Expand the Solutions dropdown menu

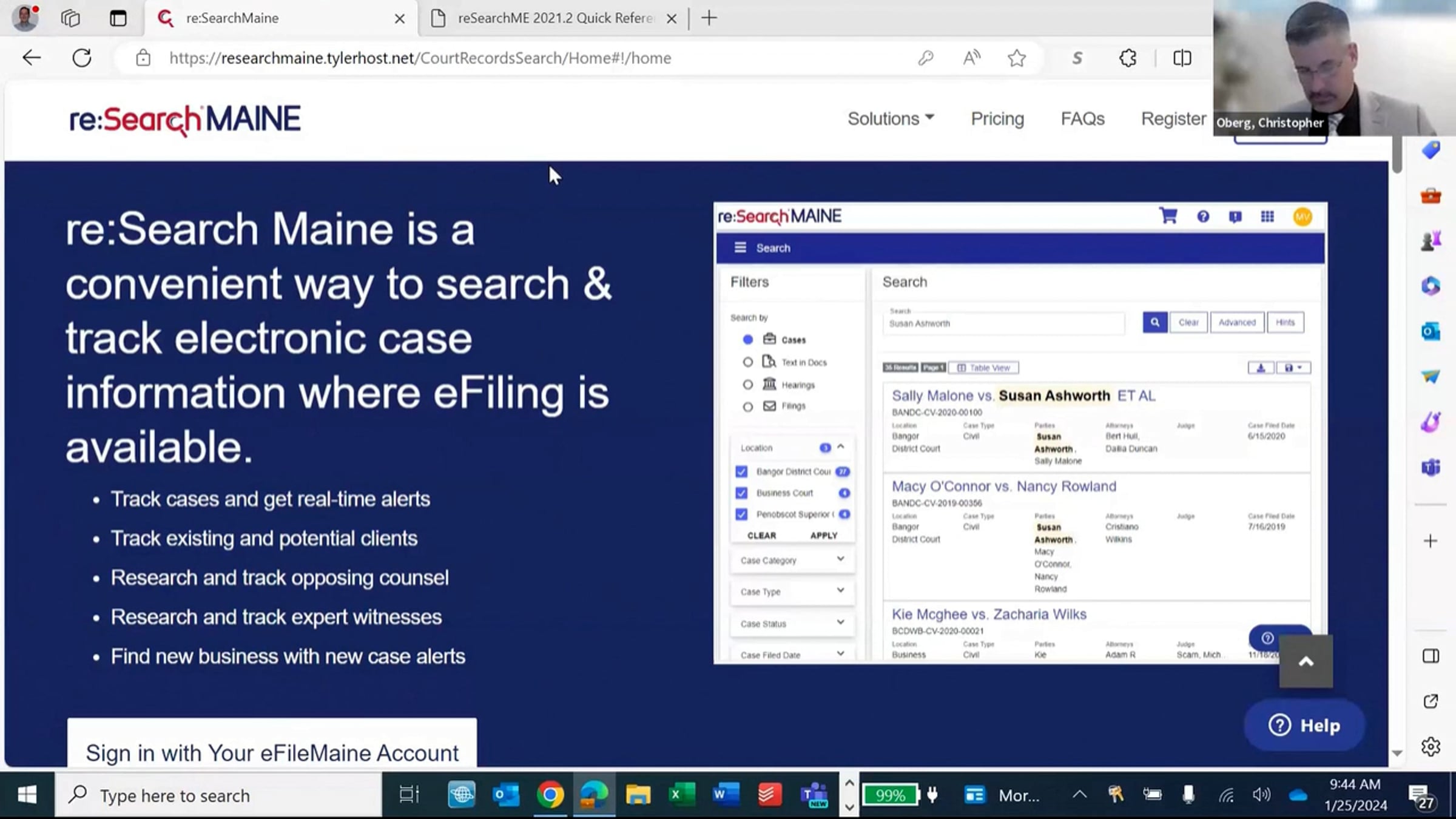point(891,118)
